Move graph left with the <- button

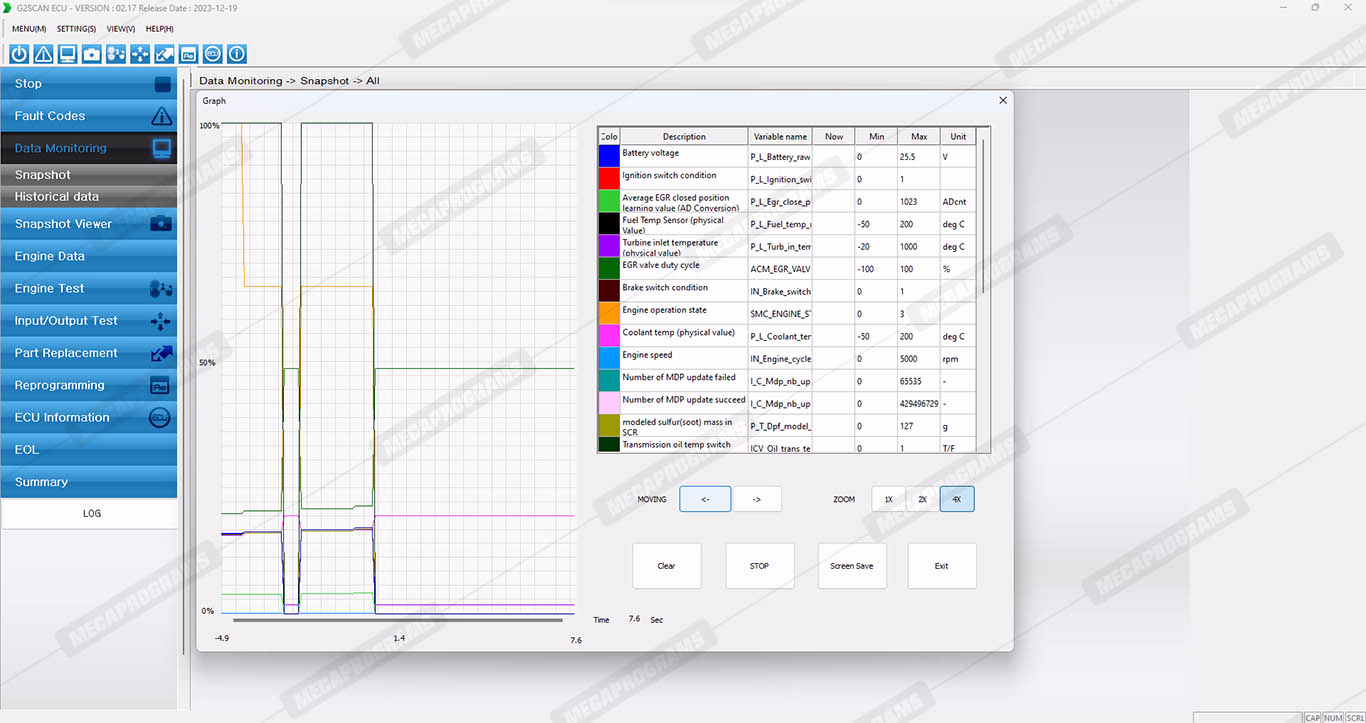[705, 499]
